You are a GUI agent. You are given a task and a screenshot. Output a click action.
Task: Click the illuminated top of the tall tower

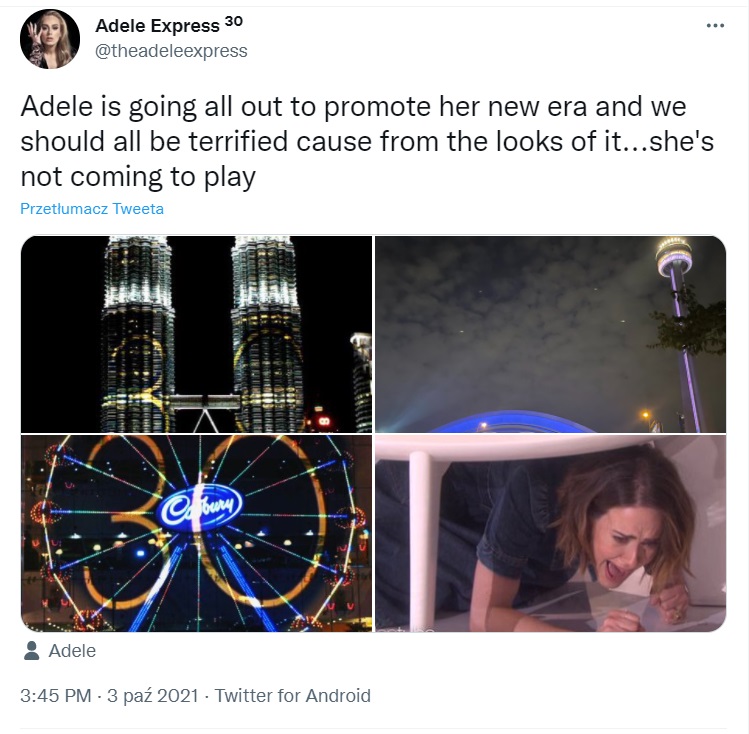[x=674, y=256]
